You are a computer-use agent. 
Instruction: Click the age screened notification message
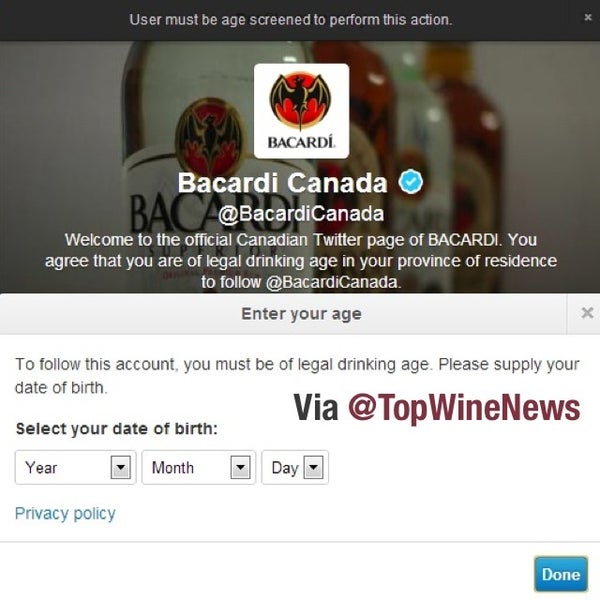(291, 20)
